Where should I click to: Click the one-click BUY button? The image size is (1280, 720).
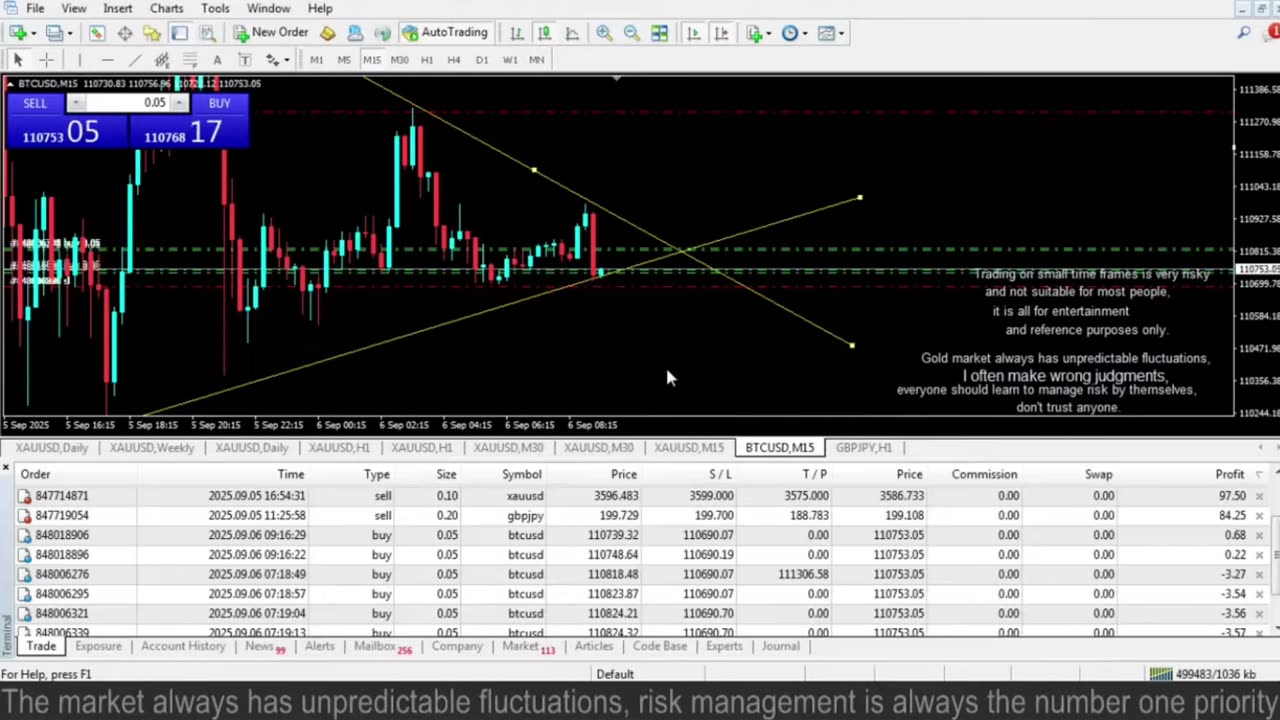click(x=219, y=103)
